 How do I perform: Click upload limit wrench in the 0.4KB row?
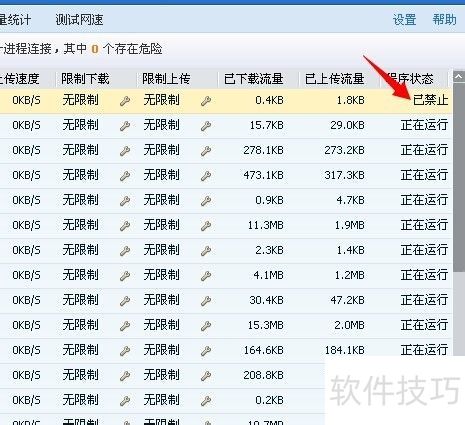click(206, 101)
